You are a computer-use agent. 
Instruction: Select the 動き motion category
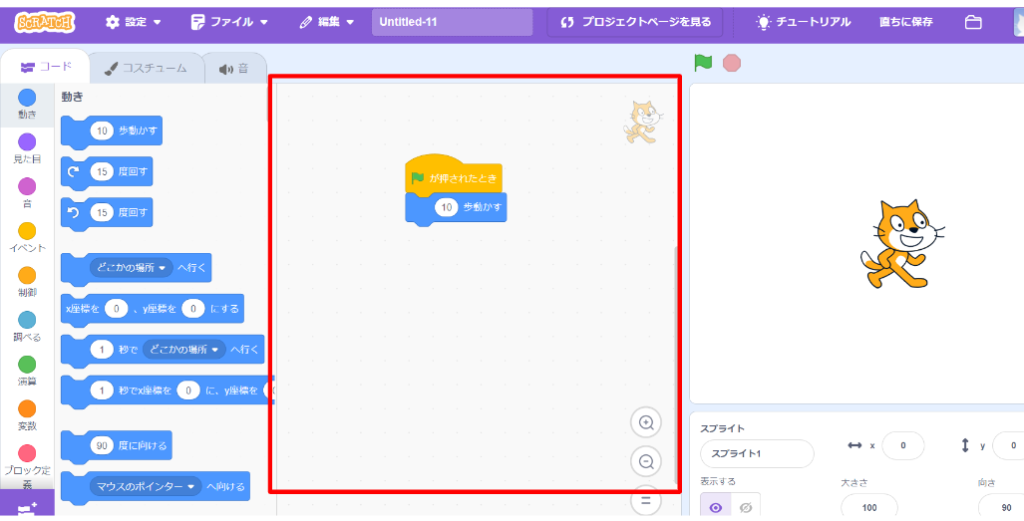[27, 104]
